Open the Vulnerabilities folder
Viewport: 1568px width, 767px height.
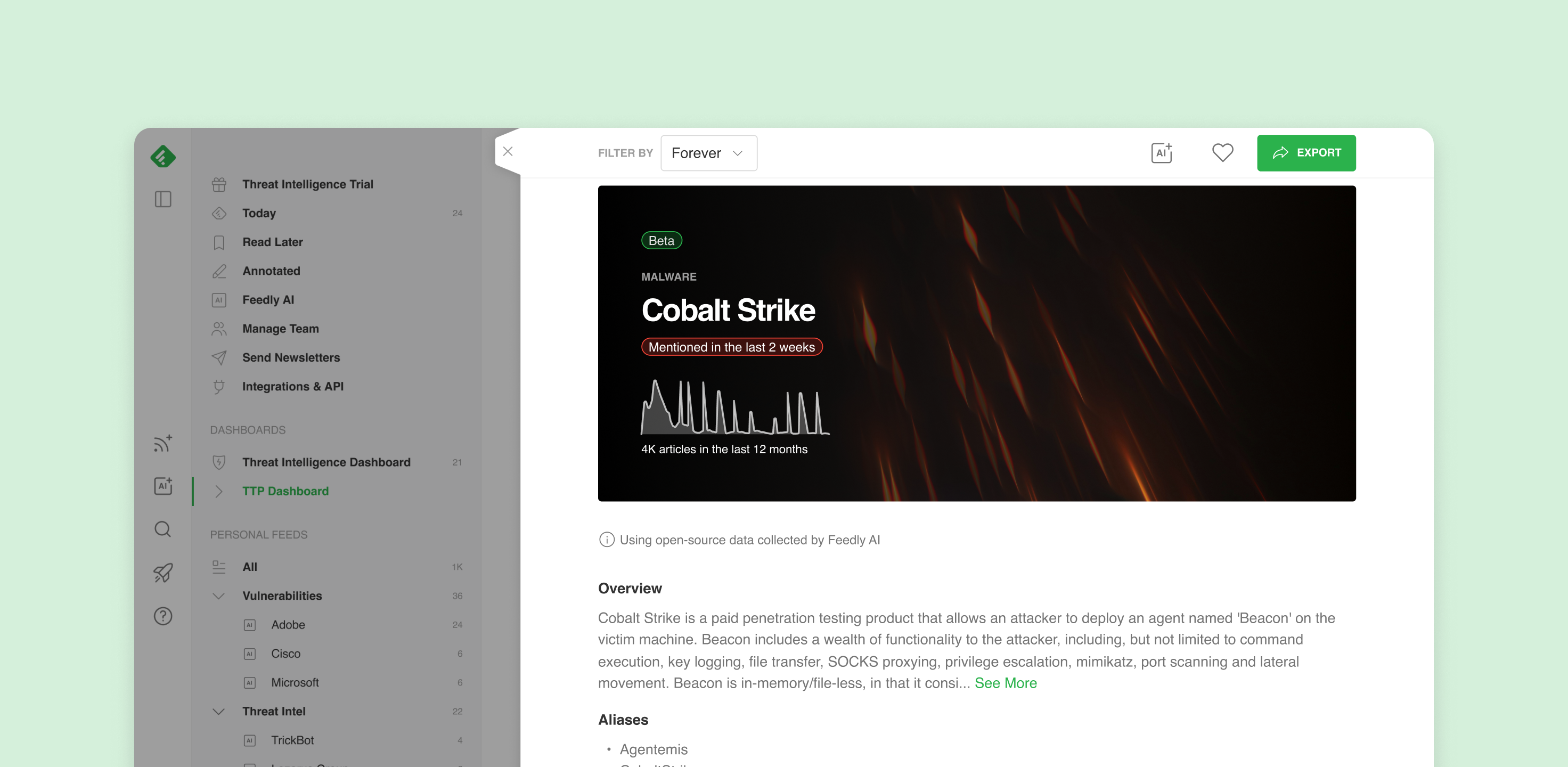(x=282, y=596)
